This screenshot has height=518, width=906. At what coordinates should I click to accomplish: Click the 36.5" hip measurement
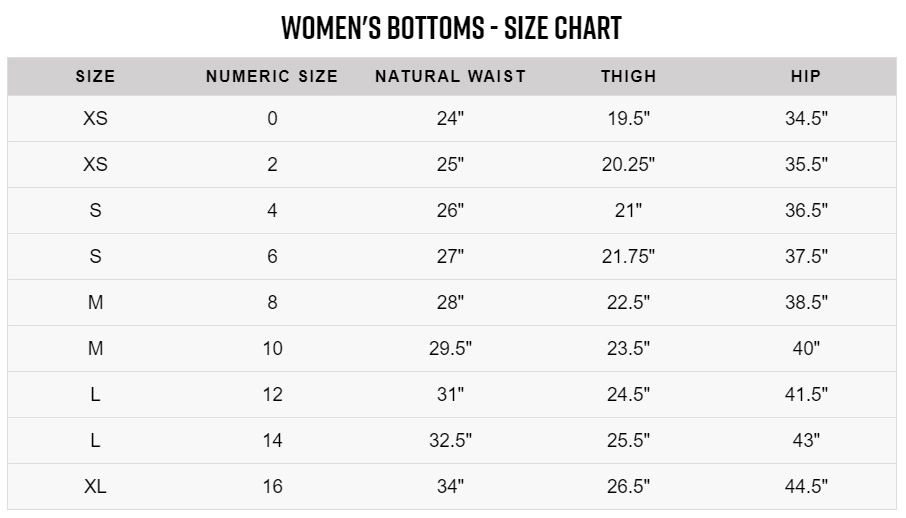805,211
